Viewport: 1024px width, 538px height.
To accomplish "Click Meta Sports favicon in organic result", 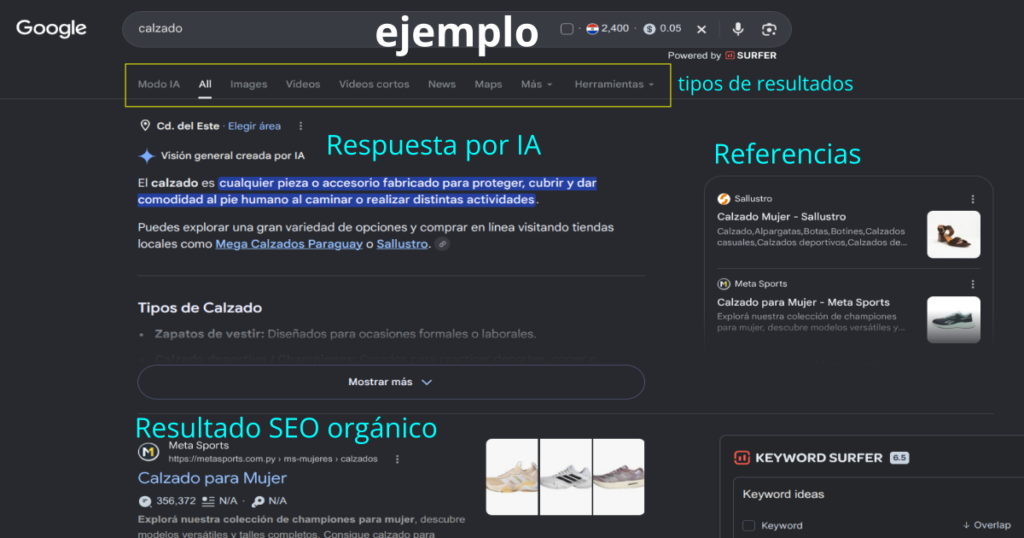I will coord(148,452).
